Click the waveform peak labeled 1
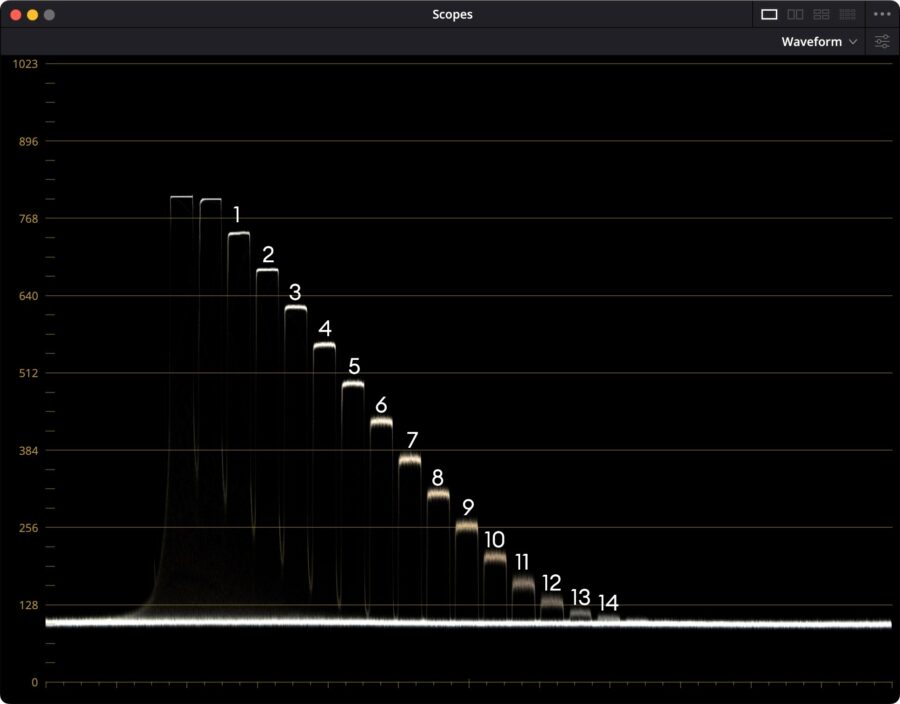The height and width of the screenshot is (704, 900). pyautogui.click(x=238, y=234)
